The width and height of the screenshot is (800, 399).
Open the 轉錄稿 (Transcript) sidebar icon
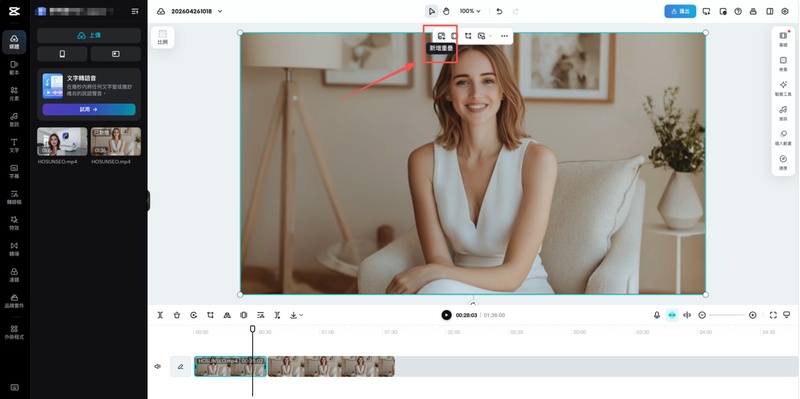pyautogui.click(x=14, y=197)
